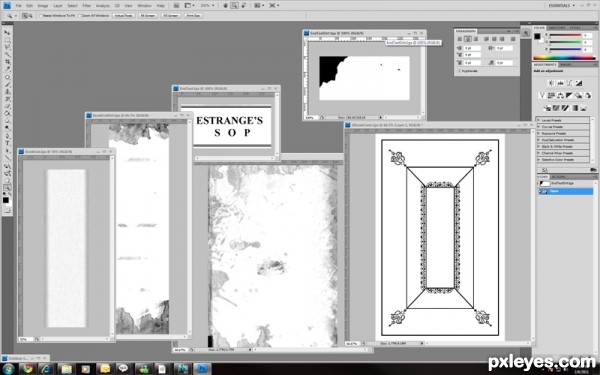Add a Hue/Saturation adjustment icon
Screen dimensions: 600x375
(551, 95)
